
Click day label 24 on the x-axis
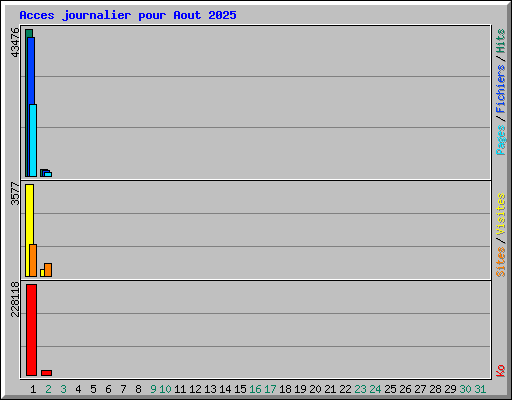coord(375,389)
